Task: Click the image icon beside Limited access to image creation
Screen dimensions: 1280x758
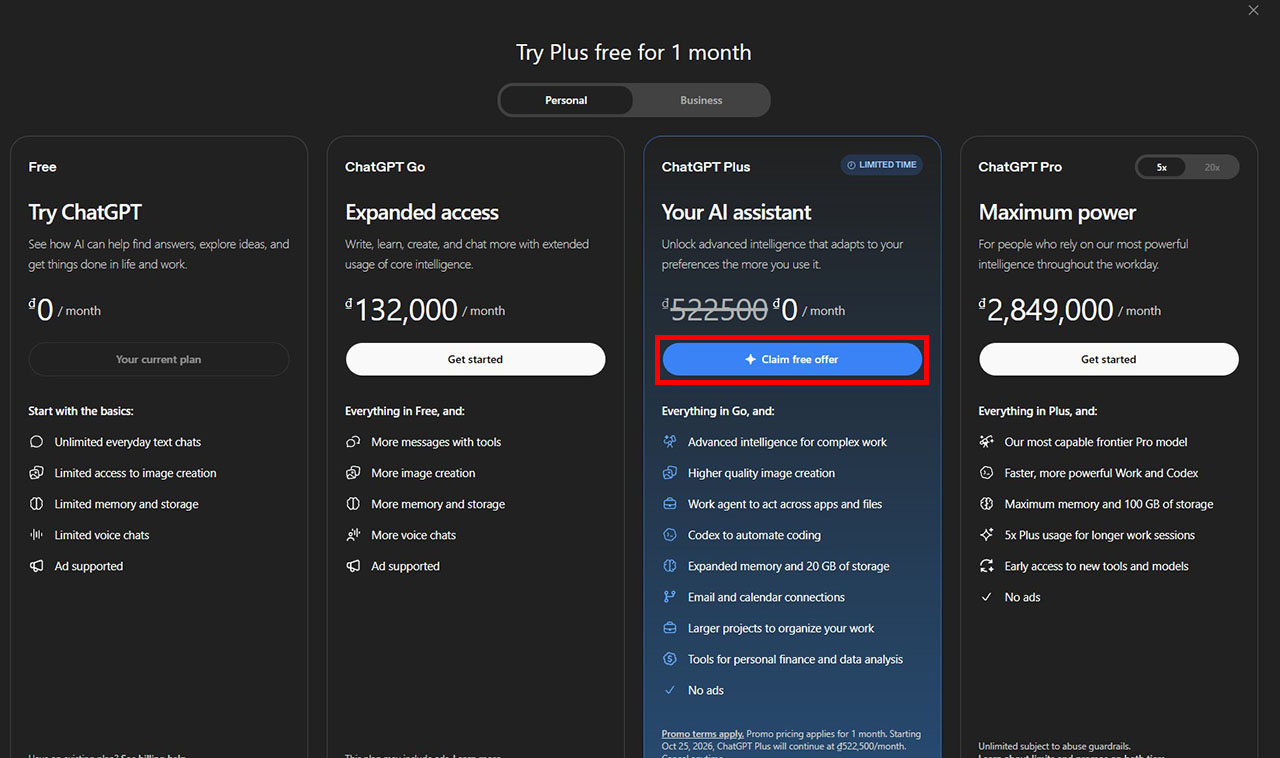Action: (37, 473)
